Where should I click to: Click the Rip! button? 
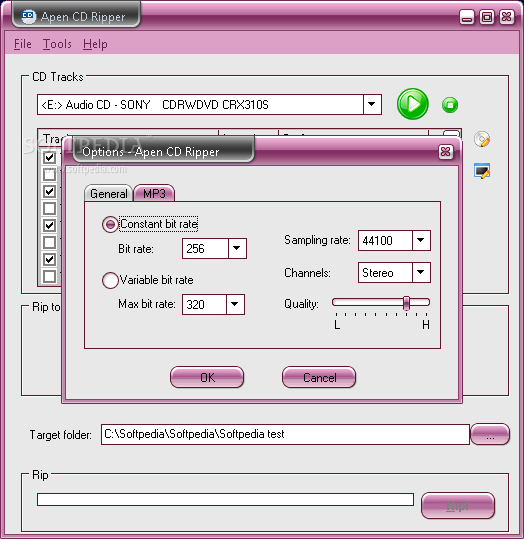click(458, 505)
